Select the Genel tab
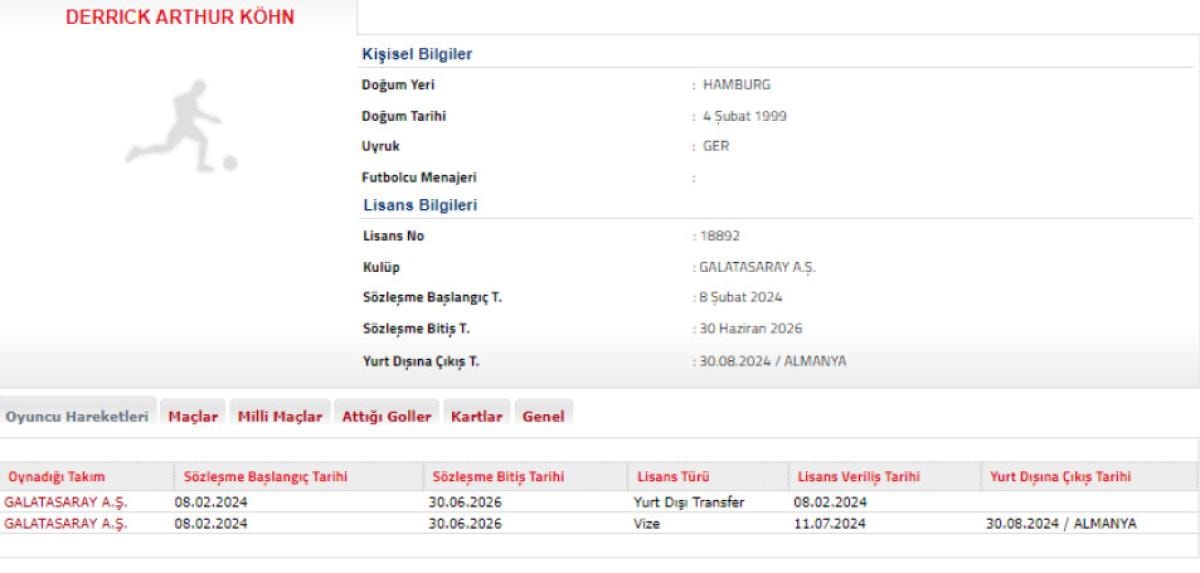1200x573 pixels. click(544, 417)
